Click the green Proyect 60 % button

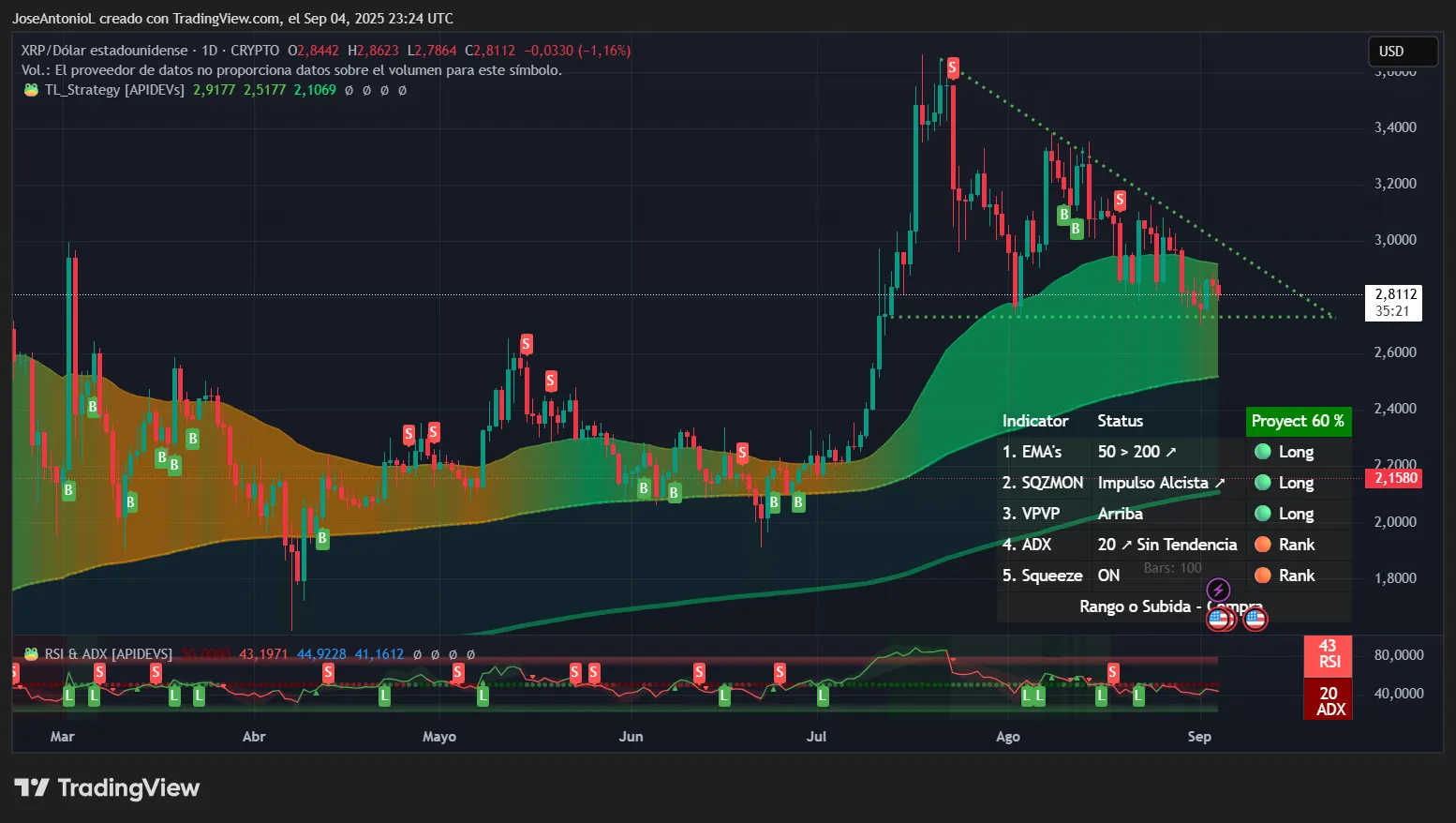[x=1299, y=421]
